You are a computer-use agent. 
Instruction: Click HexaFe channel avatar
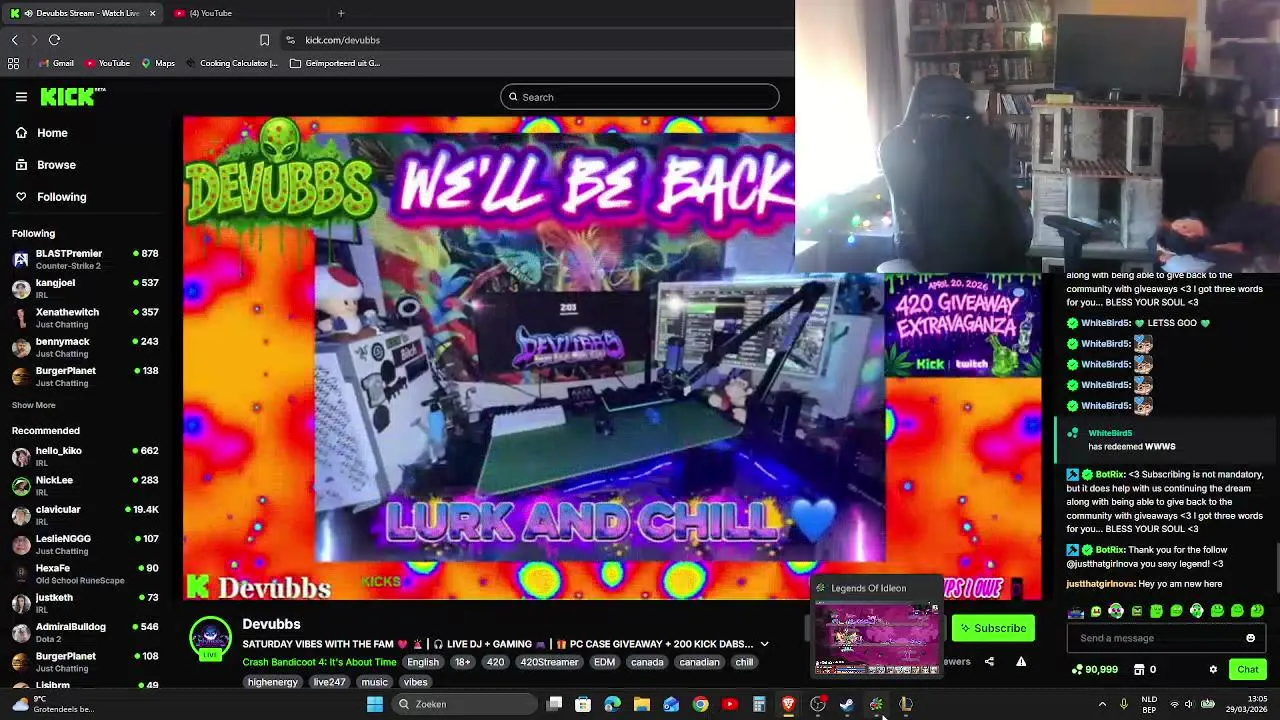21,574
